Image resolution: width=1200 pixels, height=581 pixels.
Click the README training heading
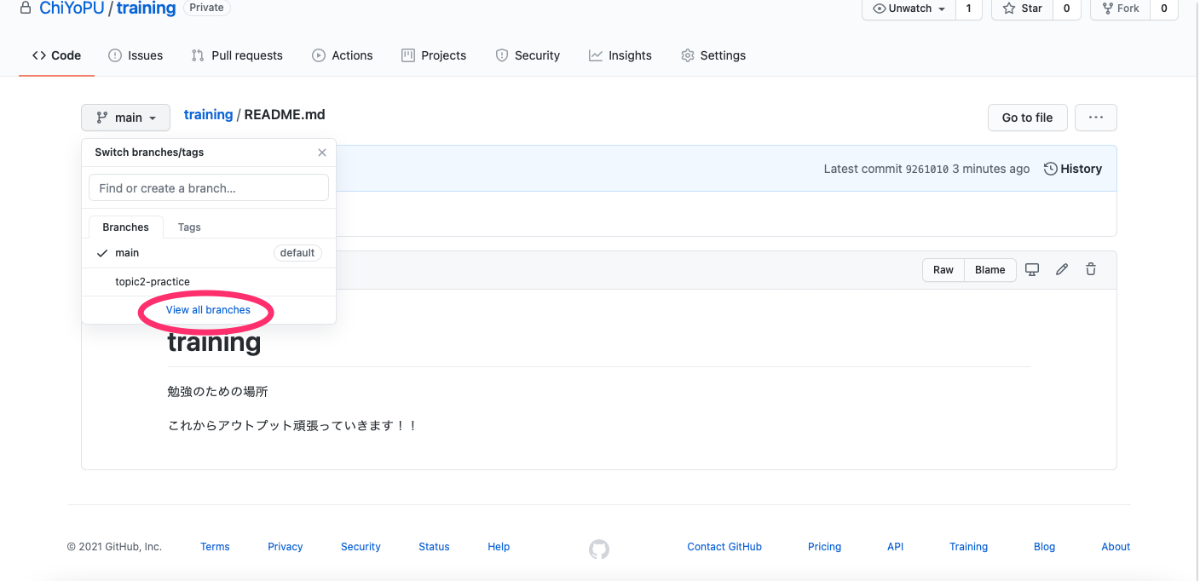coord(214,342)
